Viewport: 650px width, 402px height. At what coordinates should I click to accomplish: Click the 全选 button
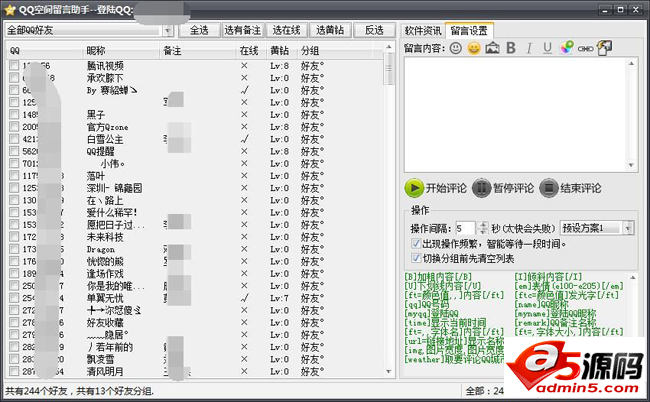click(199, 30)
